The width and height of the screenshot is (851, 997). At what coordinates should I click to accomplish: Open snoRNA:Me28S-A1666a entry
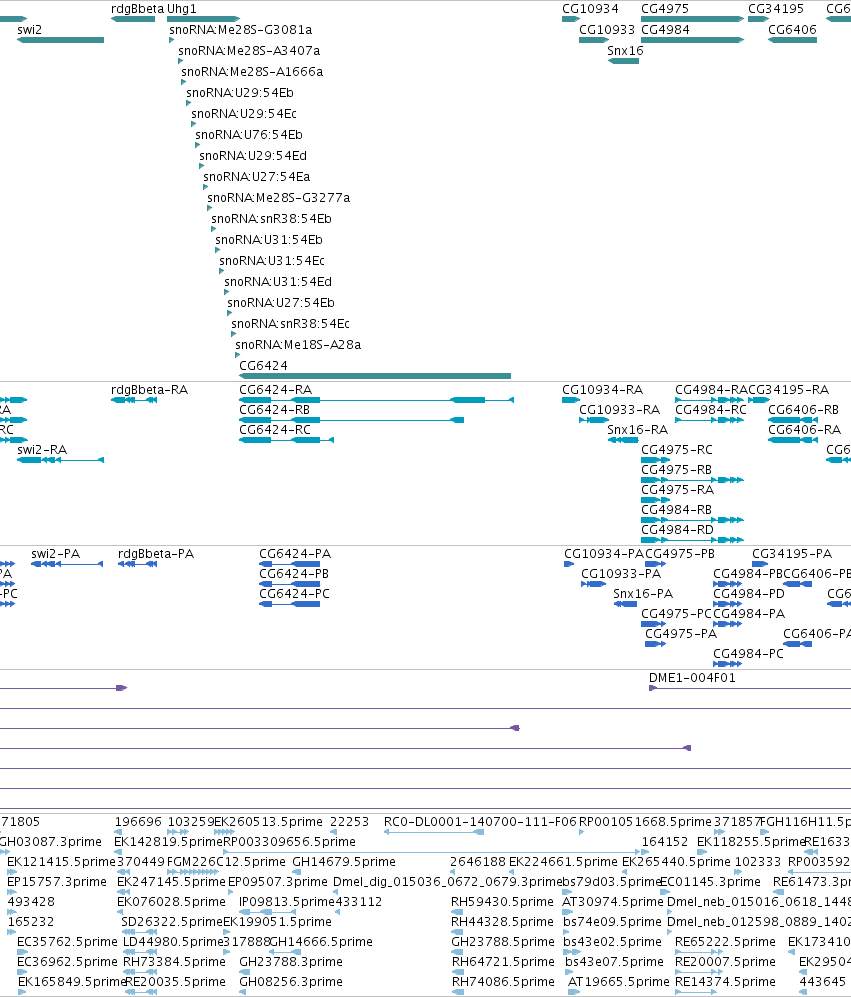[x=252, y=72]
